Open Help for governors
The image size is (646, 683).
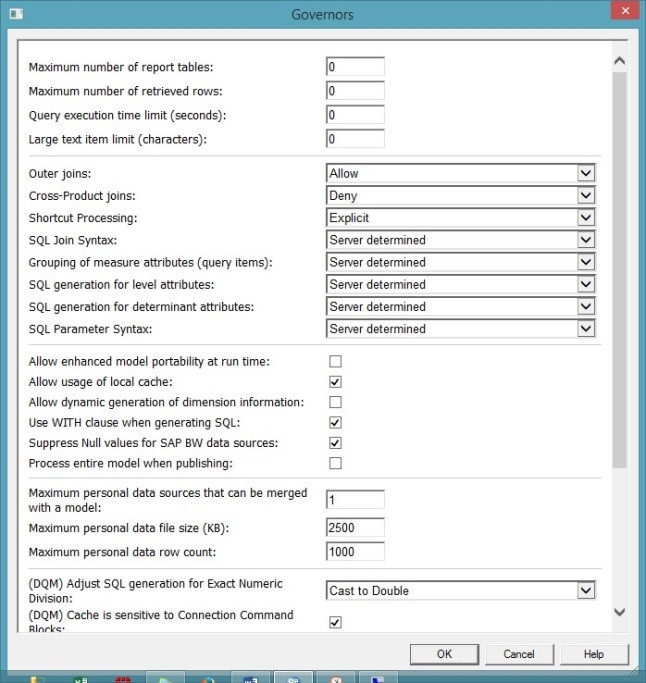pos(594,654)
